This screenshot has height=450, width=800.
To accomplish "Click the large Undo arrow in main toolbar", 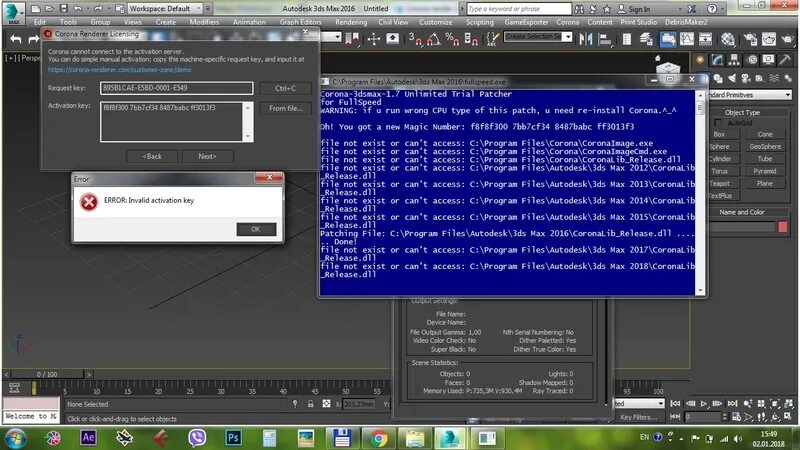I will 16,39.
